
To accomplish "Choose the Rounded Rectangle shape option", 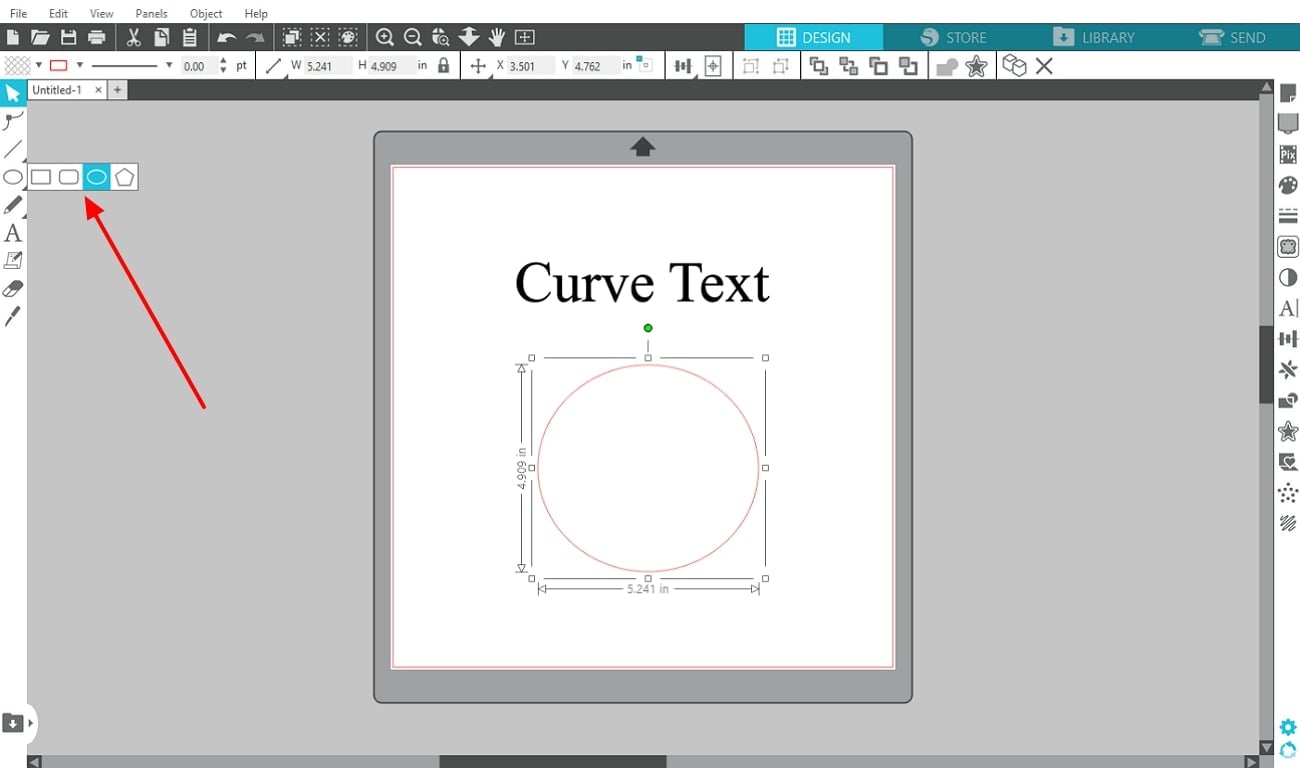I will 69,177.
